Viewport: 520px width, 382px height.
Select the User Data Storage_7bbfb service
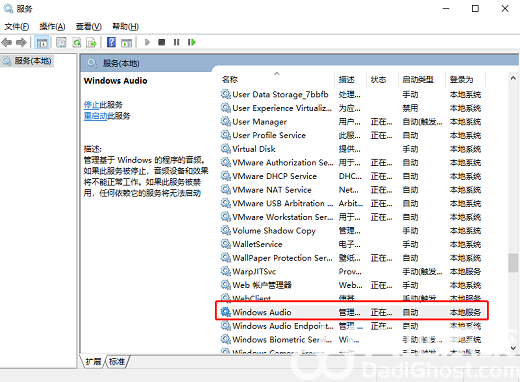(x=351, y=95)
